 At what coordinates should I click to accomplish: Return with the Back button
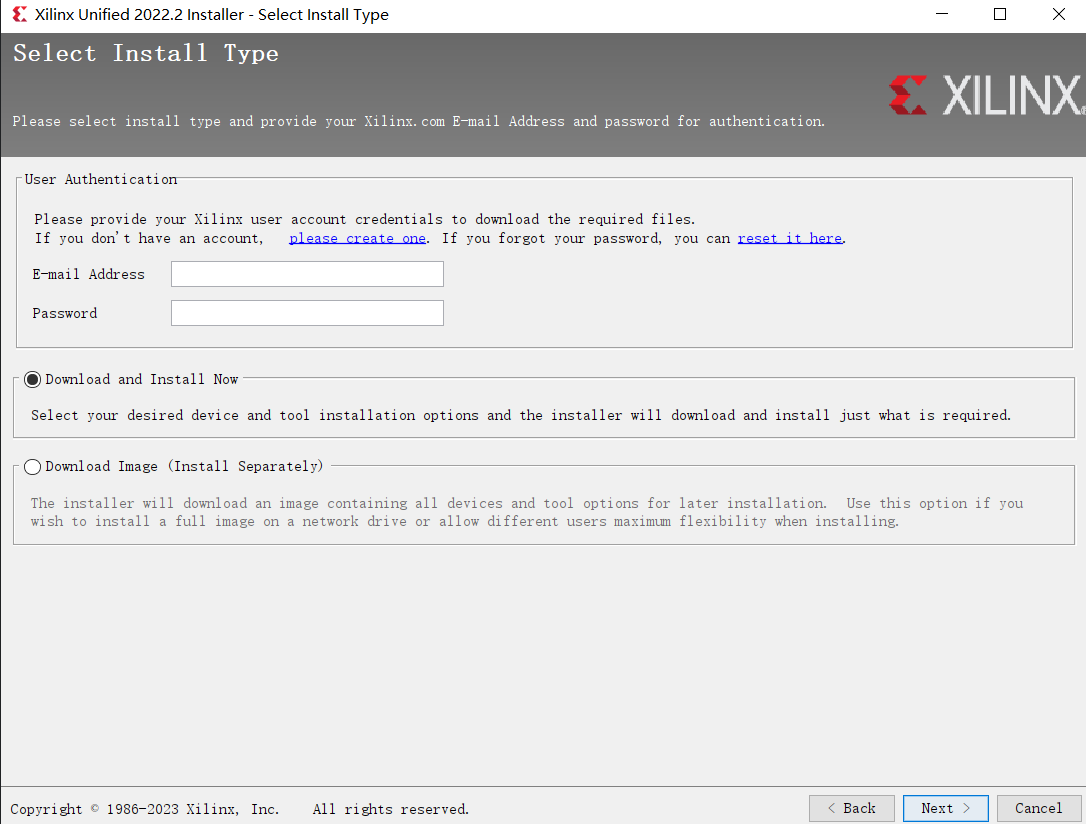click(851, 808)
